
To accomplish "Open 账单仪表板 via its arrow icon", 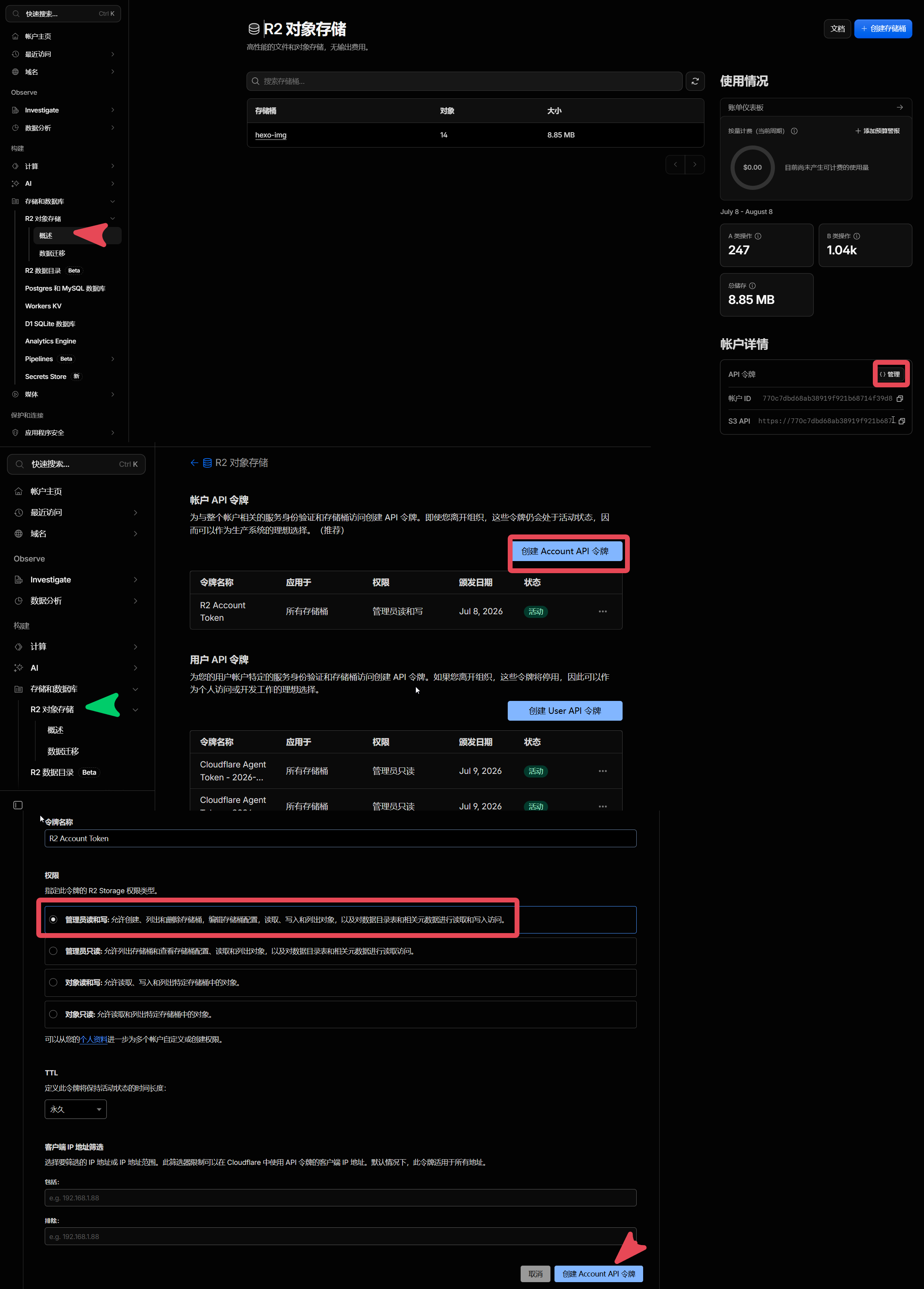I will [x=899, y=107].
